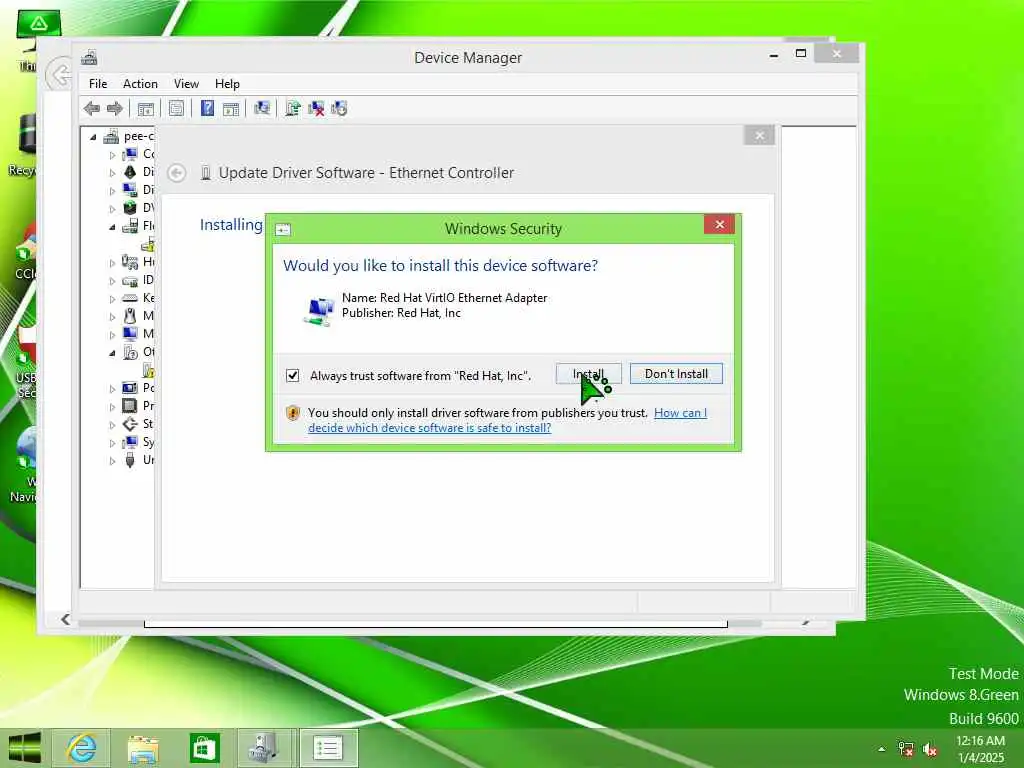
Task: Expand the System devices node
Action: 112,443
